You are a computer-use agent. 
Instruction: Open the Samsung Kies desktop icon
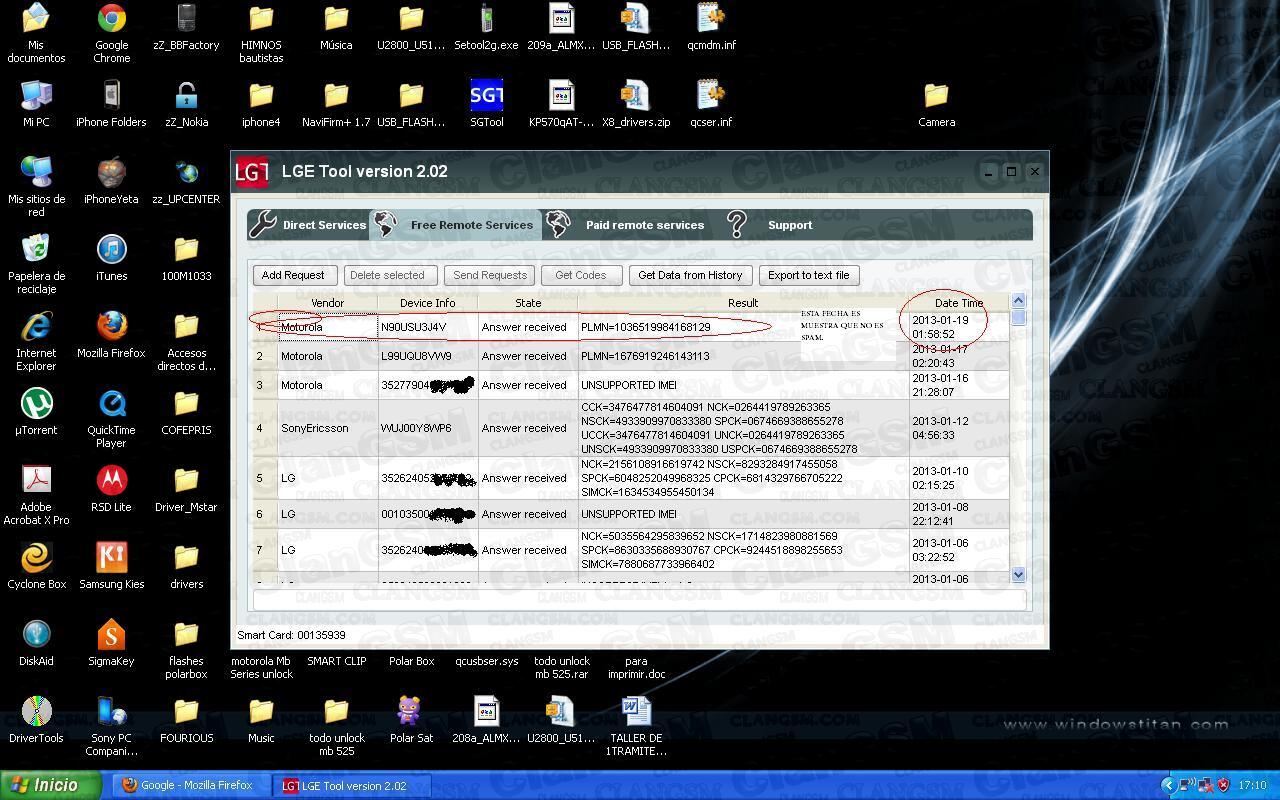111,566
